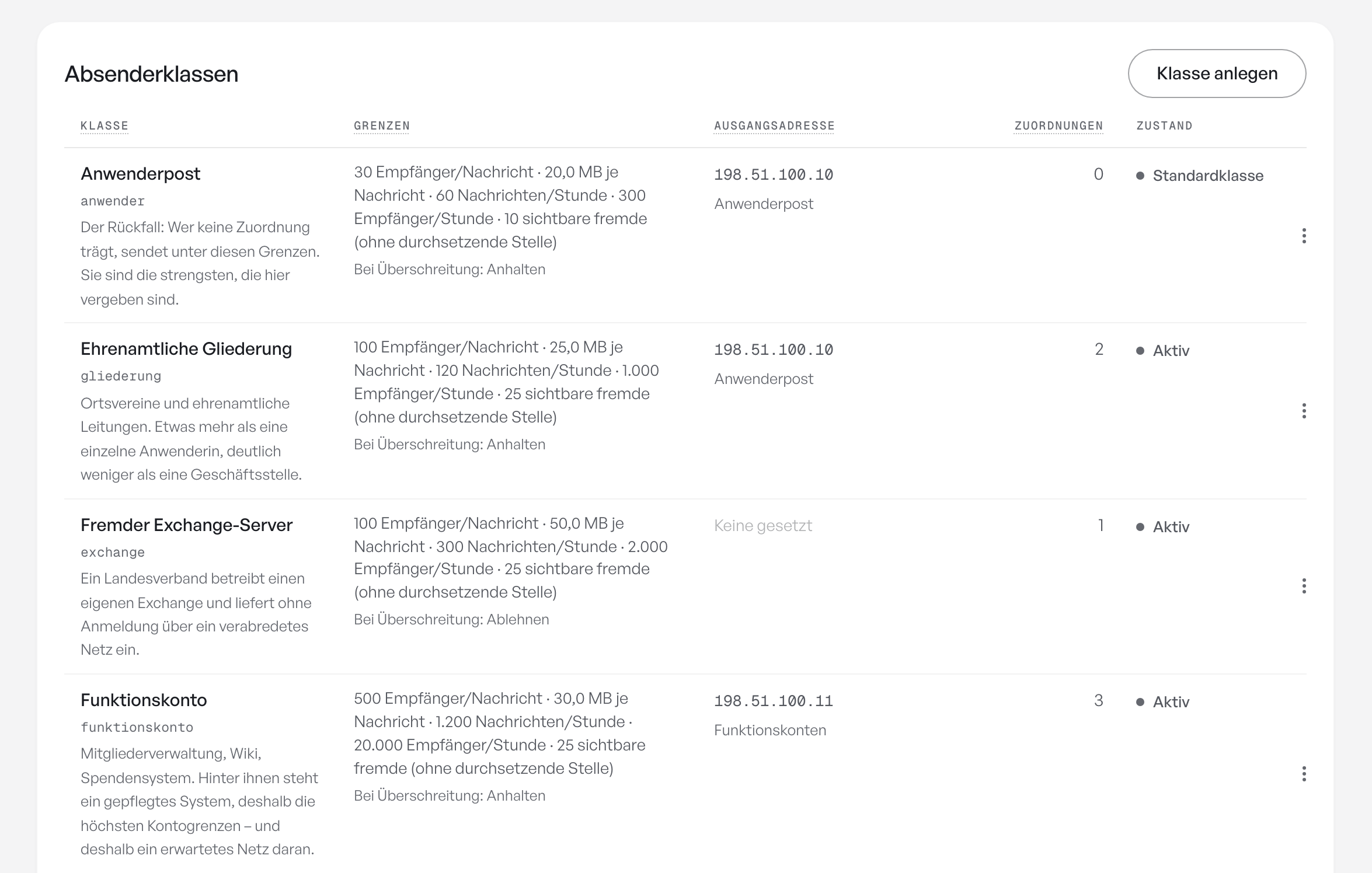Image resolution: width=1372 pixels, height=873 pixels.
Task: Click the Zuordnungen column header
Action: [x=1058, y=125]
